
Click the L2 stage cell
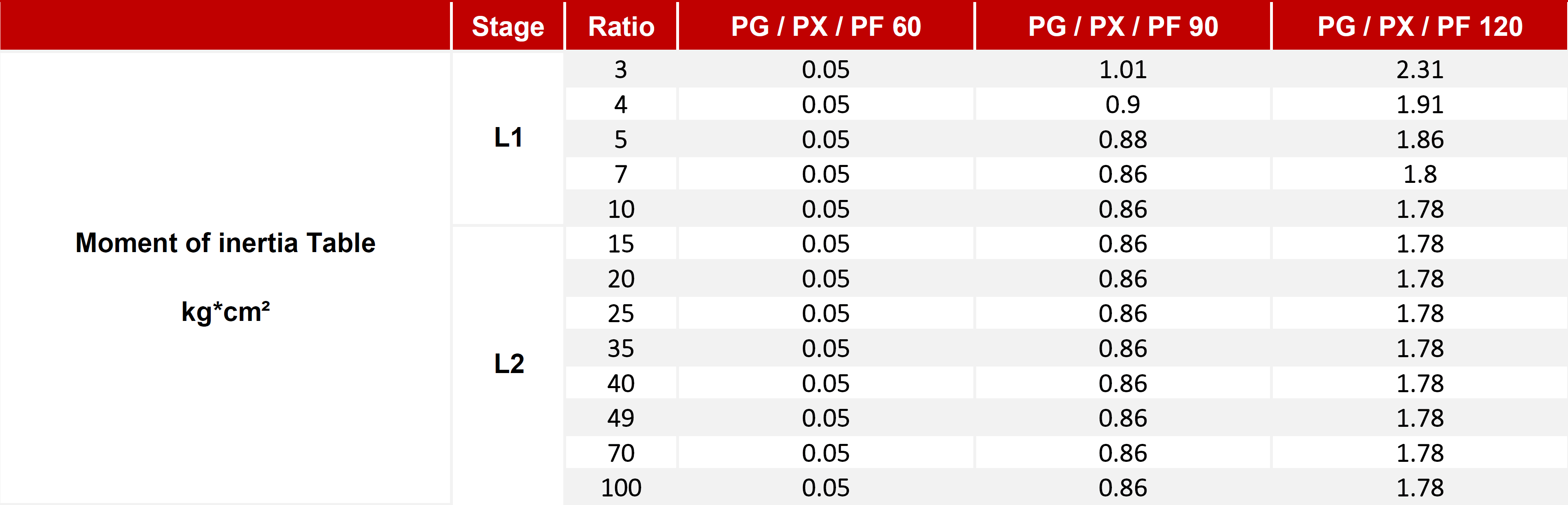(507, 364)
